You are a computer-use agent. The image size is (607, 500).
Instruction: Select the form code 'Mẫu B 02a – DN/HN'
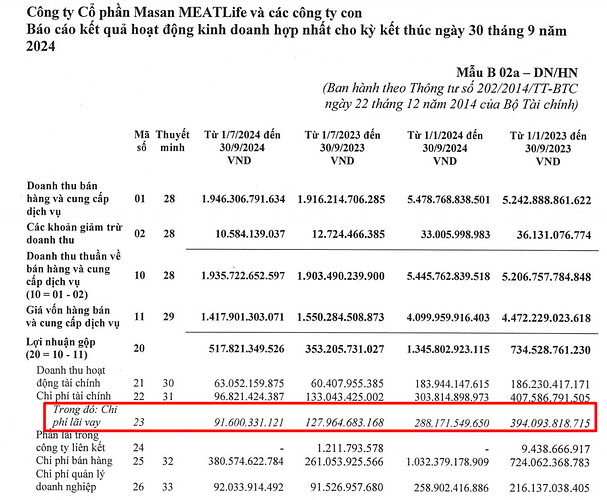517,72
